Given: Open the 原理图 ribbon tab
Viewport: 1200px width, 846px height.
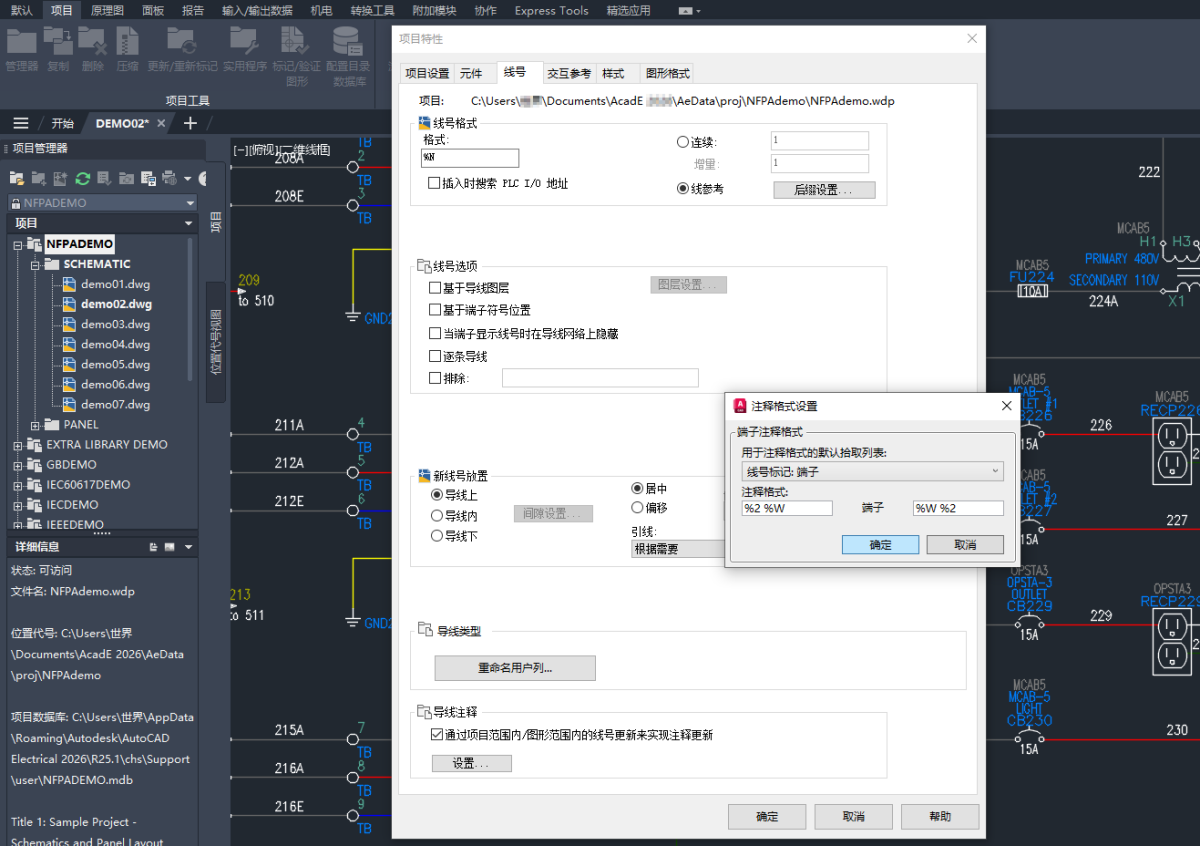Looking at the screenshot, I should pyautogui.click(x=107, y=10).
